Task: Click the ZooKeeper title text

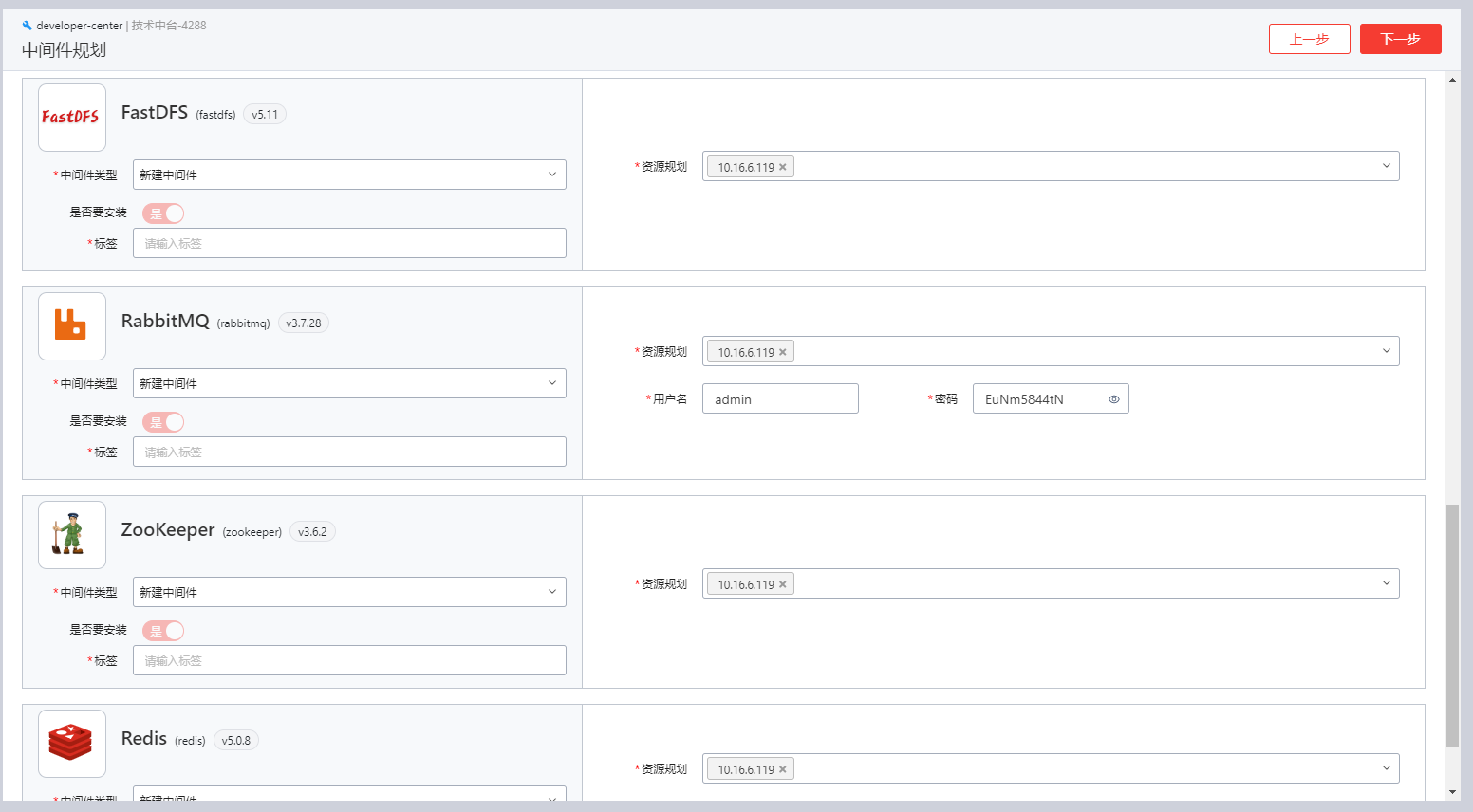Action: (x=168, y=529)
